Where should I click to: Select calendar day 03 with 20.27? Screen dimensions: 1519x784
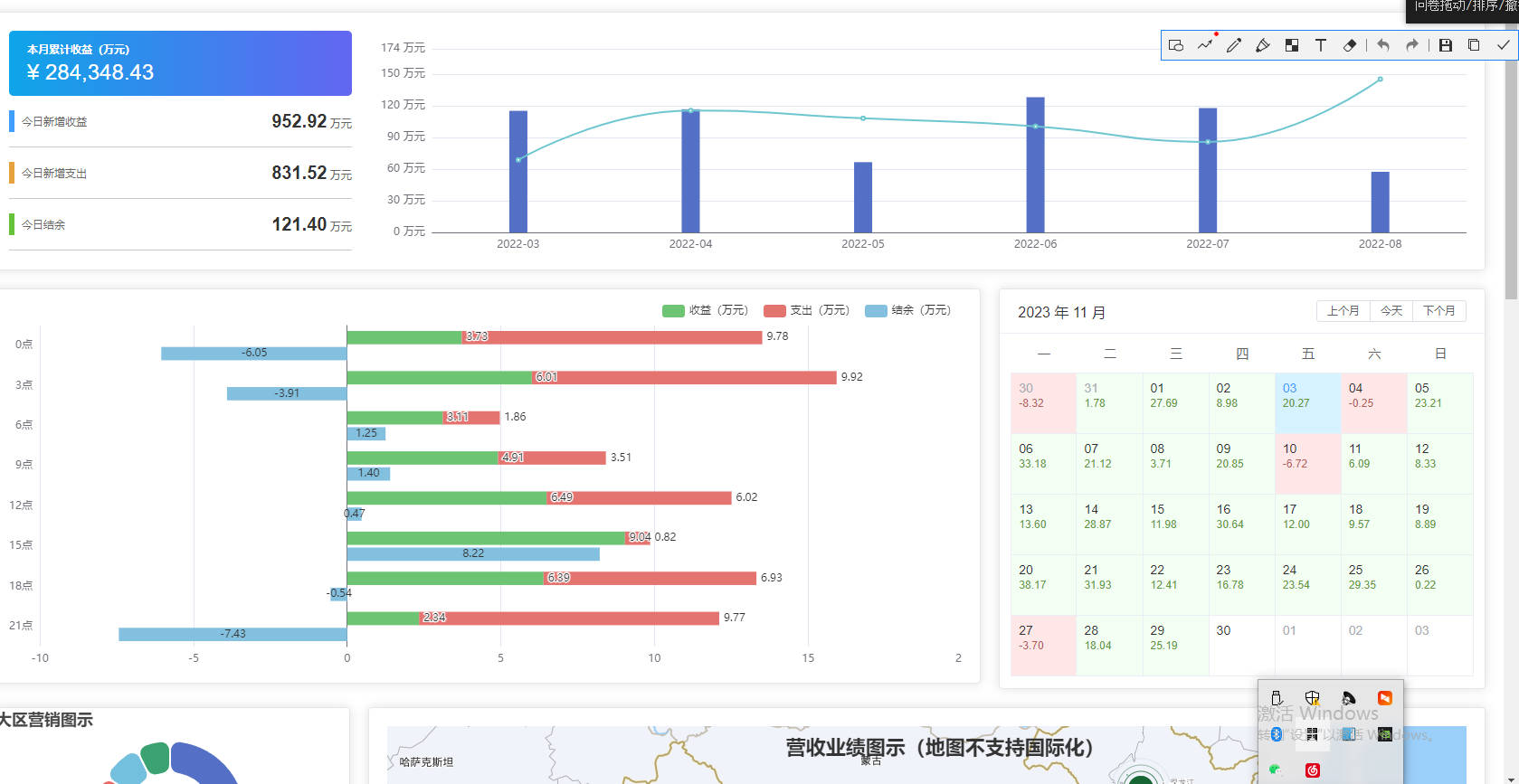[x=1308, y=403]
